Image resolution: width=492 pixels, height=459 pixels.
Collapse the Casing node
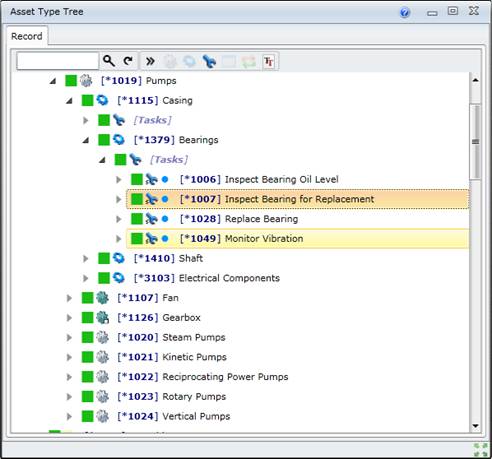(x=69, y=100)
